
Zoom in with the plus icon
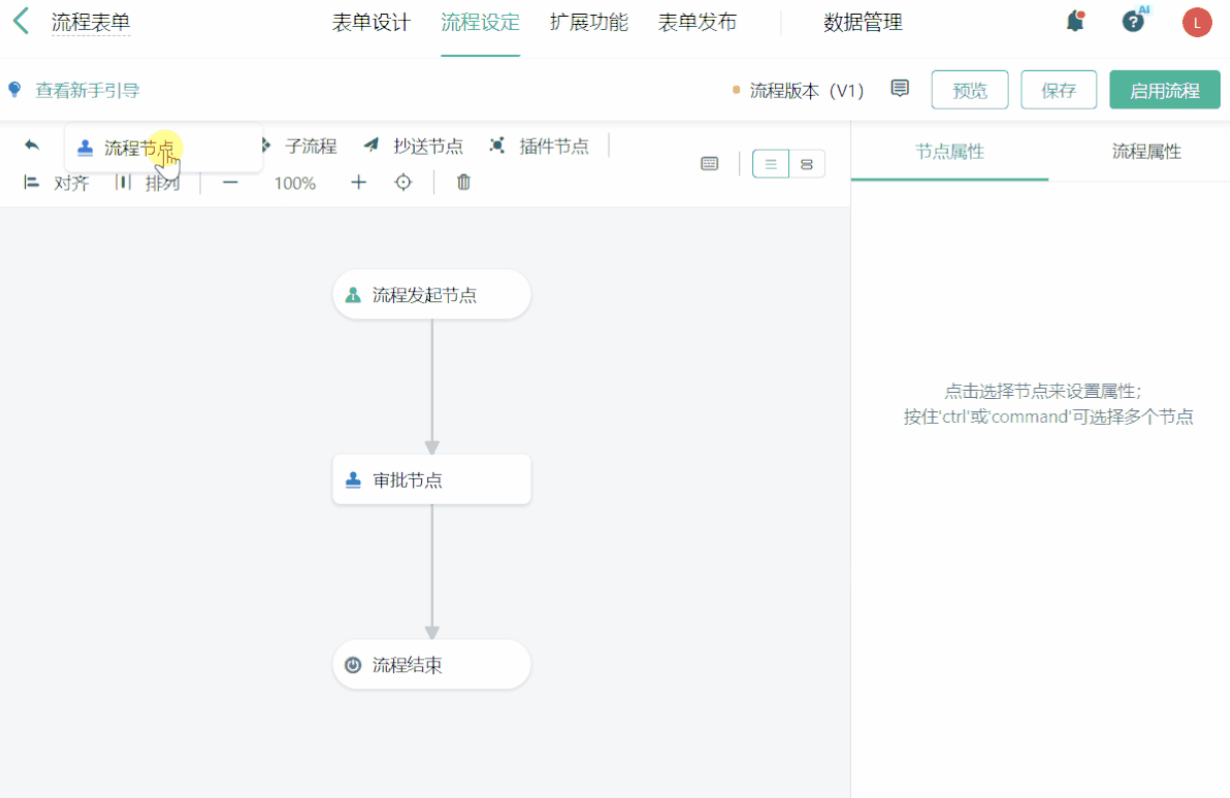pyautogui.click(x=359, y=183)
